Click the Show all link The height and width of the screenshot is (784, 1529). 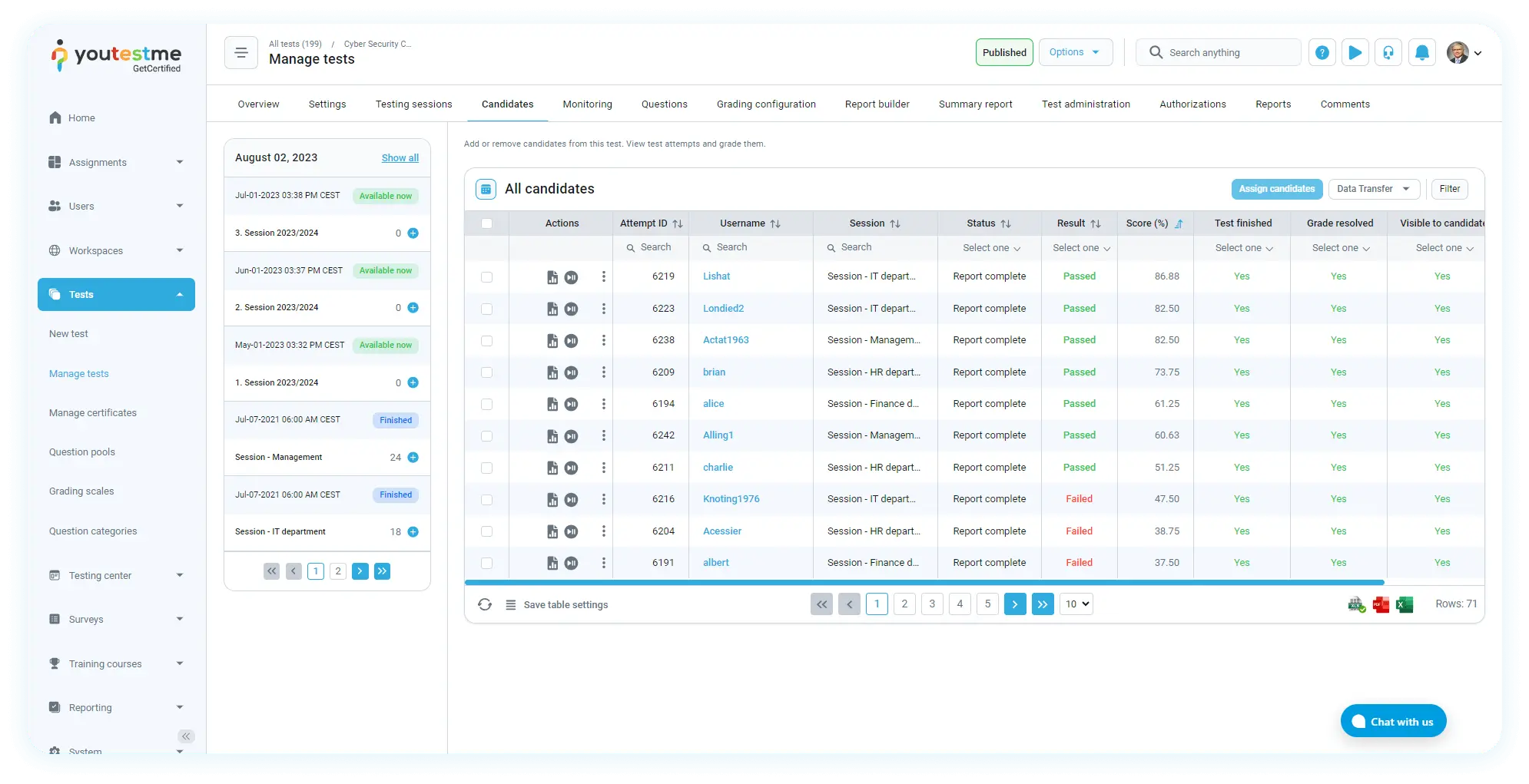[400, 158]
